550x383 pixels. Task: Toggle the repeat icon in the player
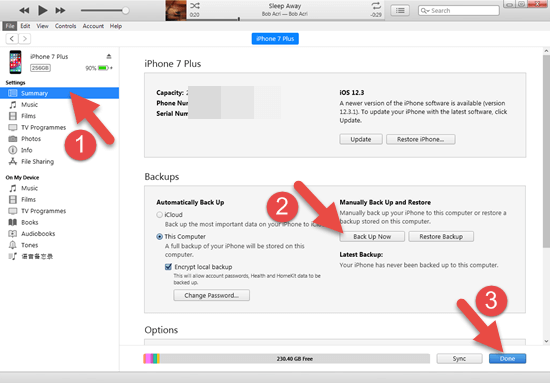click(x=376, y=6)
